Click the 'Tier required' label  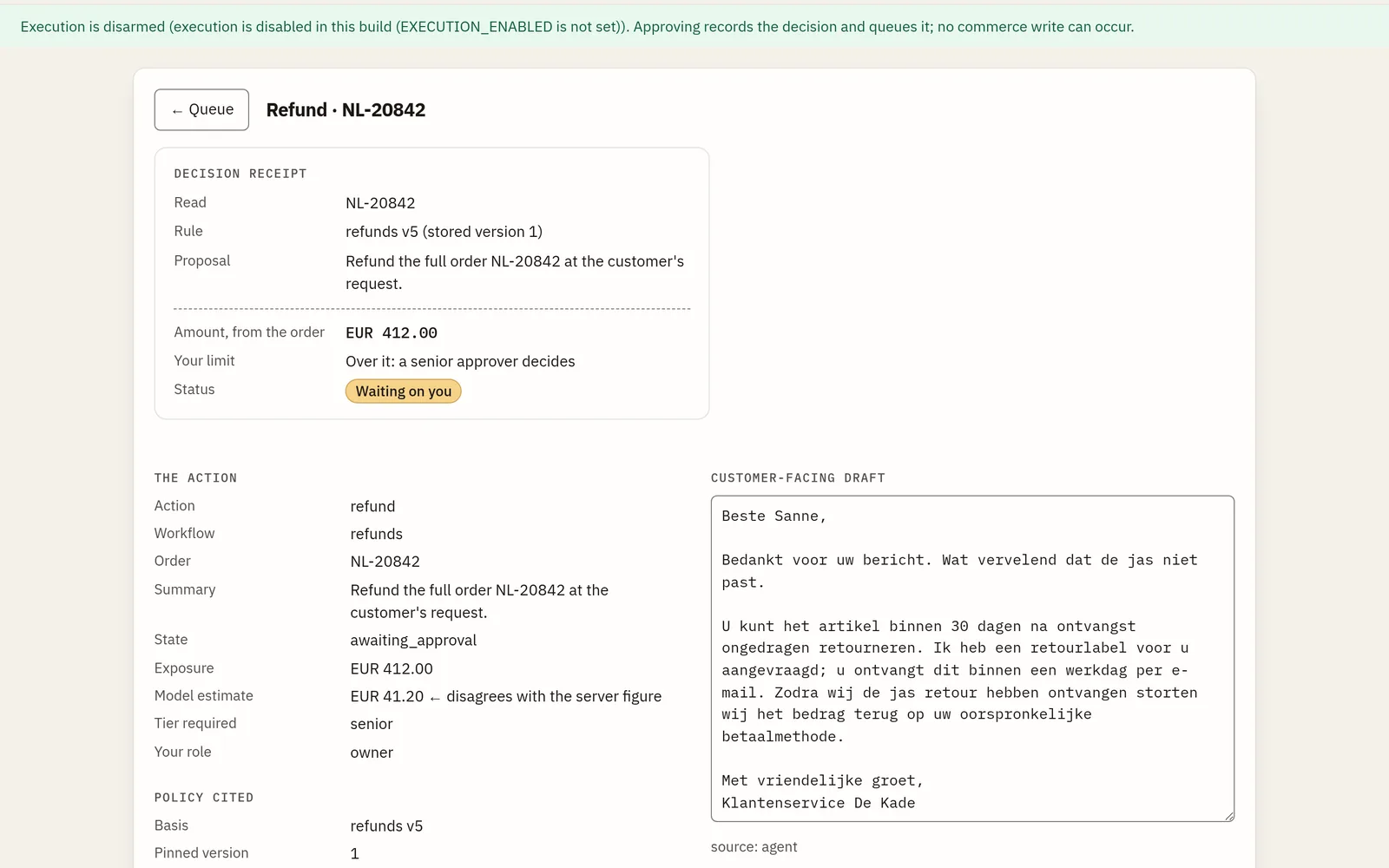click(x=195, y=723)
